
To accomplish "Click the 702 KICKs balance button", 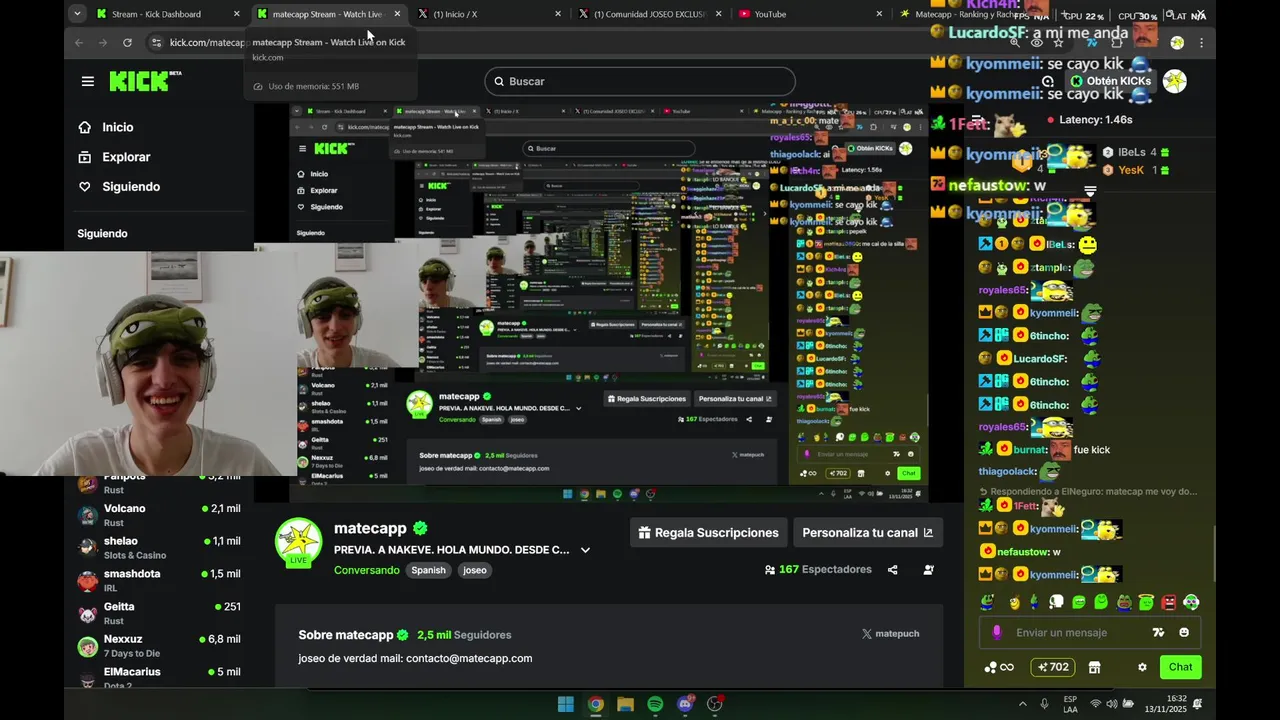I will [x=1053, y=667].
